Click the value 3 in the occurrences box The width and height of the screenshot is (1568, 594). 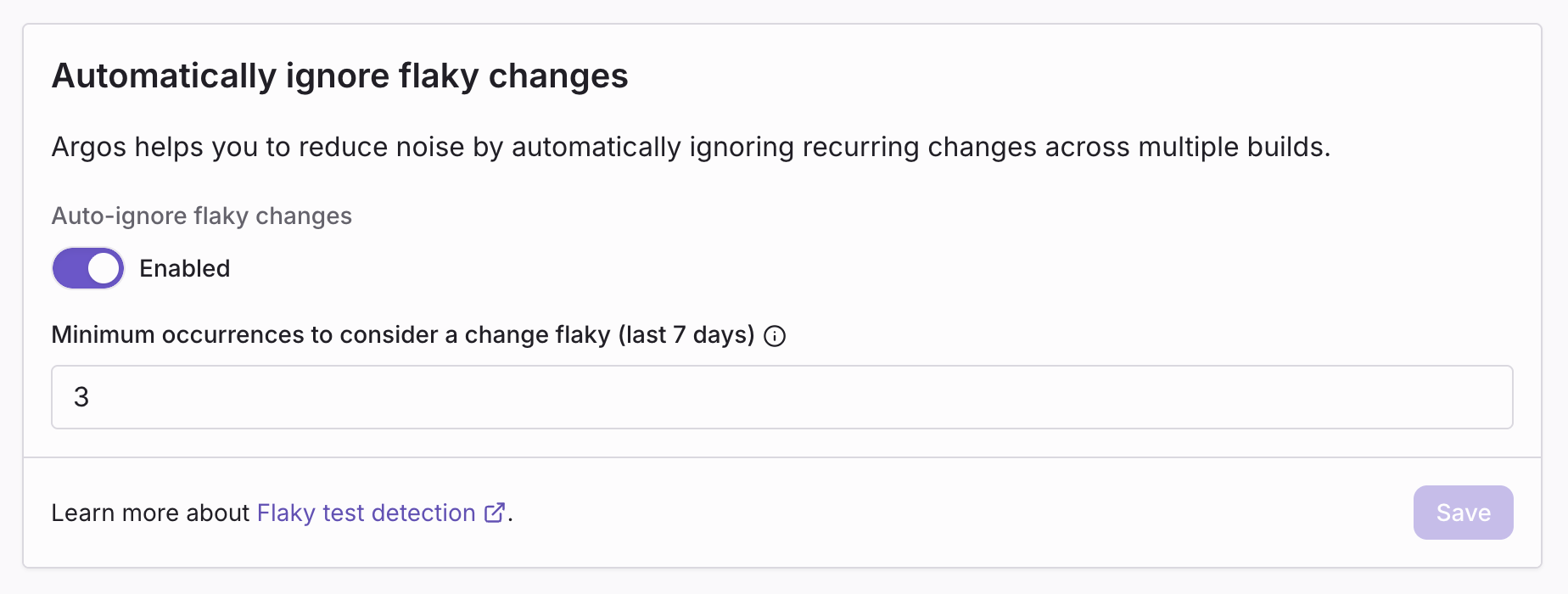click(x=81, y=397)
